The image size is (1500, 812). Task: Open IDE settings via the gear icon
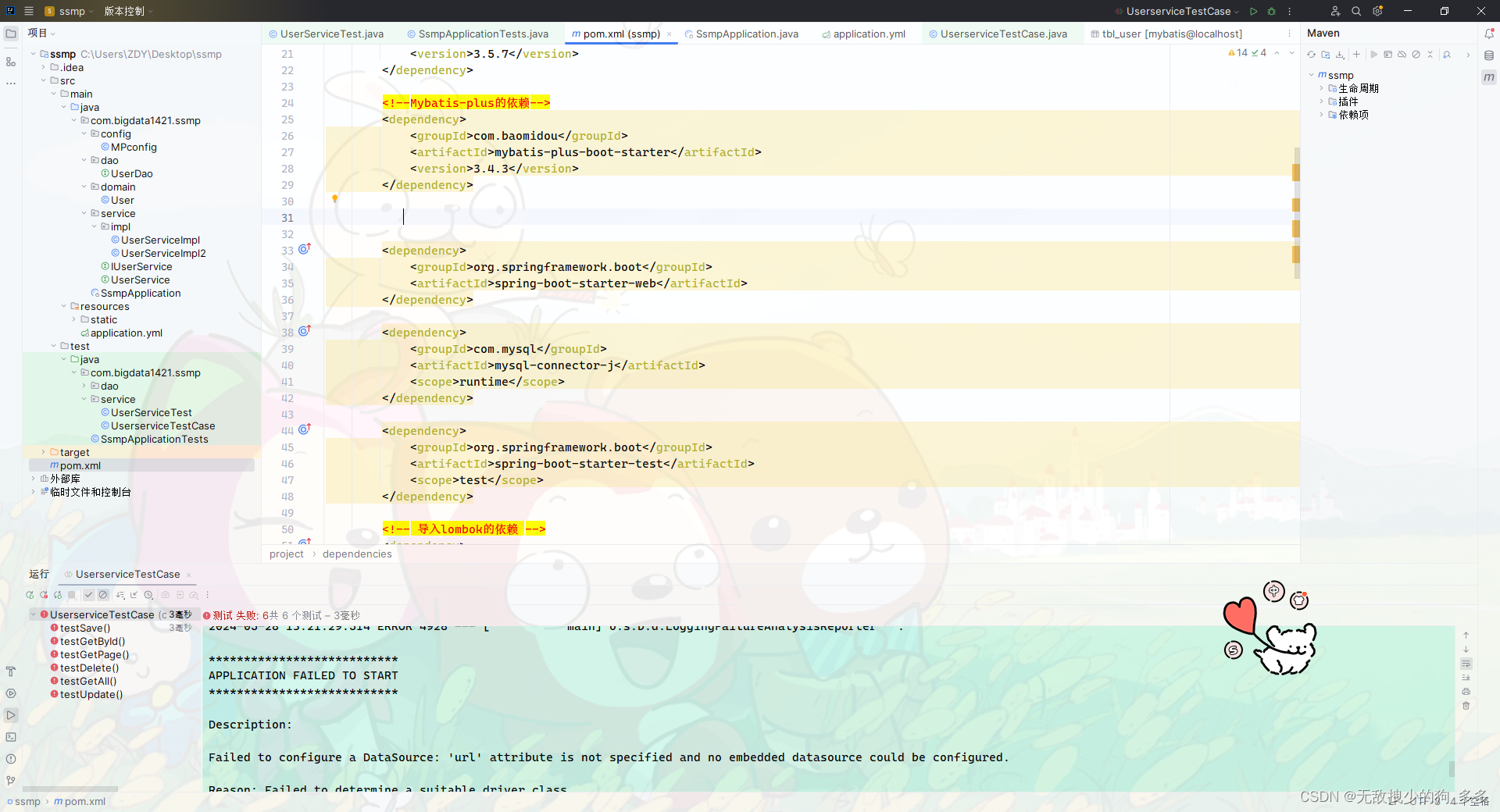tap(1378, 11)
